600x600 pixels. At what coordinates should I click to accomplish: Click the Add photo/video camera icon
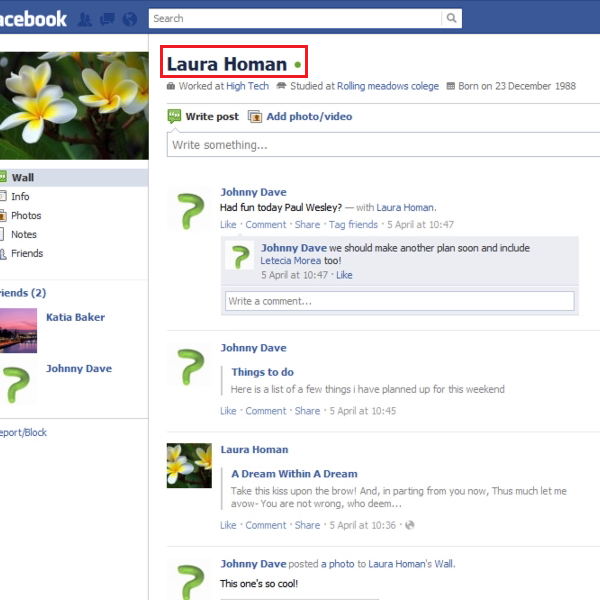point(255,116)
